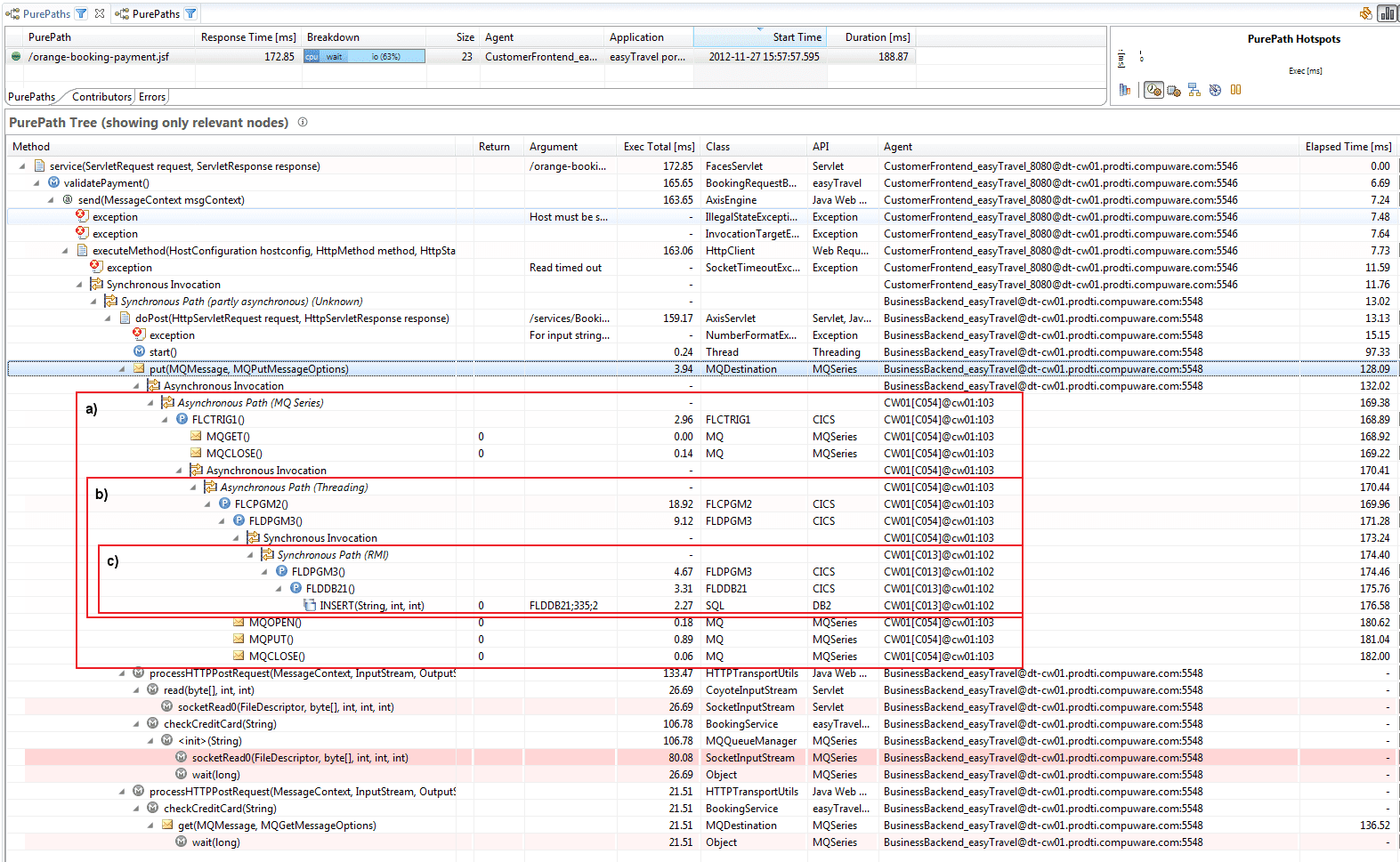Click filter icon on first PurePaths tab

[x=81, y=13]
